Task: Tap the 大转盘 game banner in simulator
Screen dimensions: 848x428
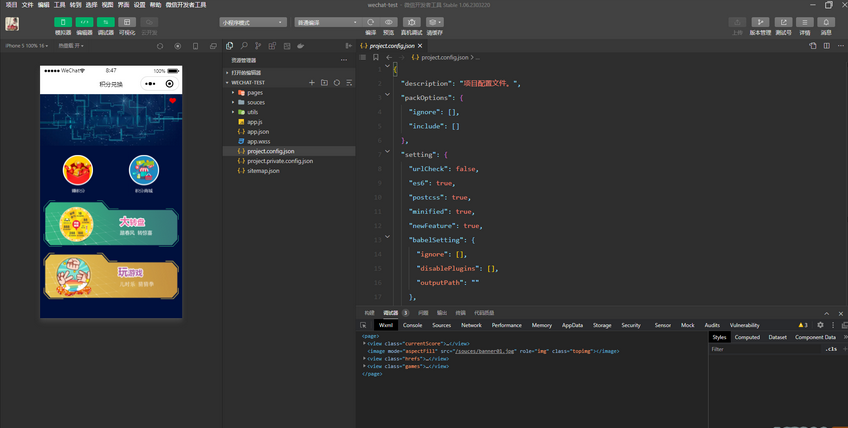Action: pos(111,224)
